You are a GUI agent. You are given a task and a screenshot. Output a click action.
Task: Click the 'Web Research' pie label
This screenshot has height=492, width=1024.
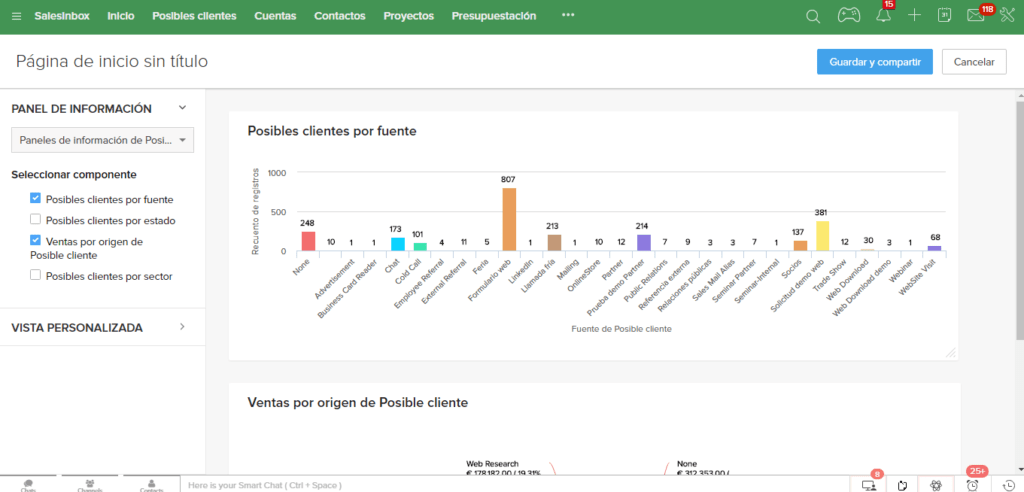[x=492, y=464]
